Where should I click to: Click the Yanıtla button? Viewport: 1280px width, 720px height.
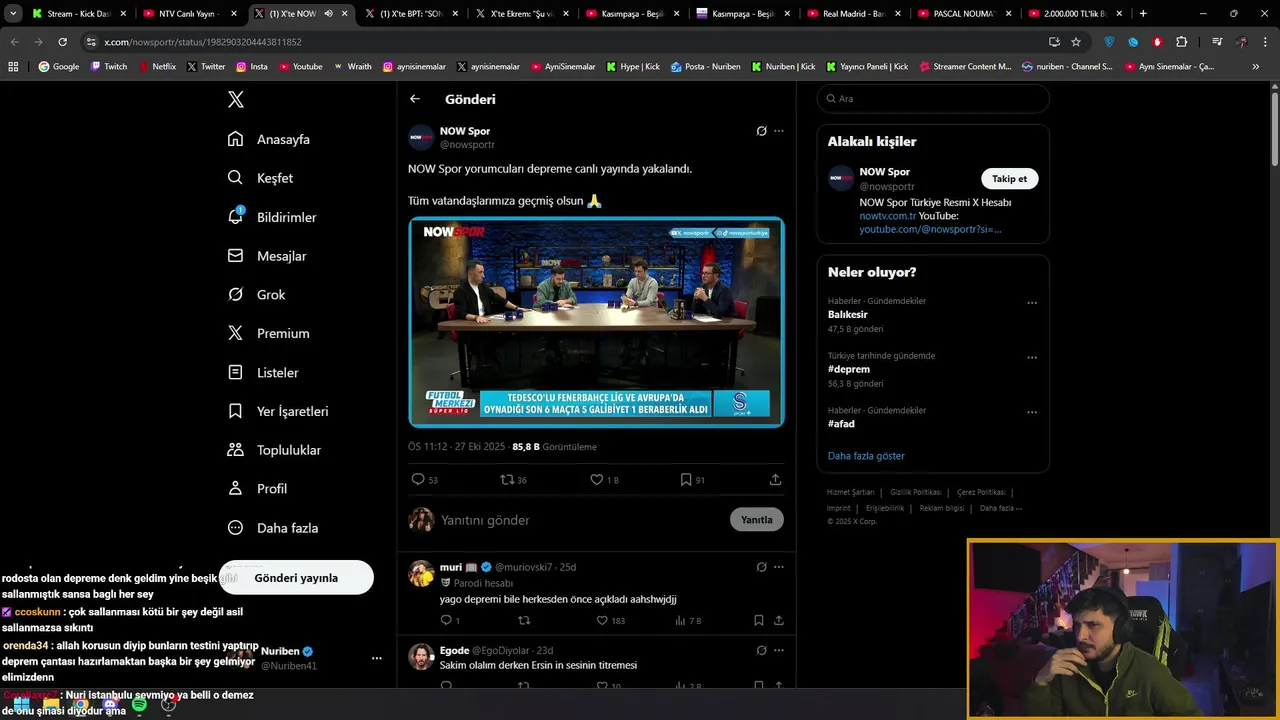point(757,520)
